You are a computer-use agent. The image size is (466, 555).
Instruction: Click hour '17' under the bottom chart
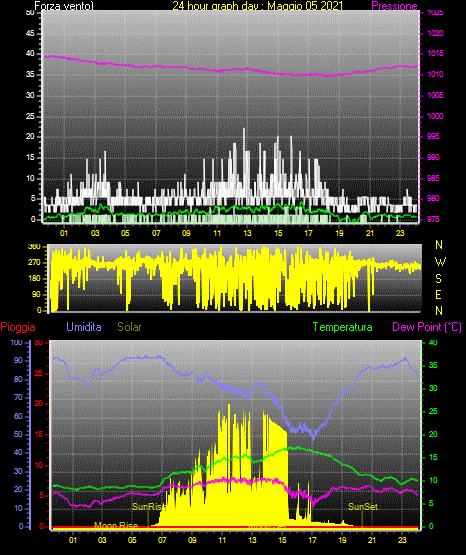[x=312, y=540]
